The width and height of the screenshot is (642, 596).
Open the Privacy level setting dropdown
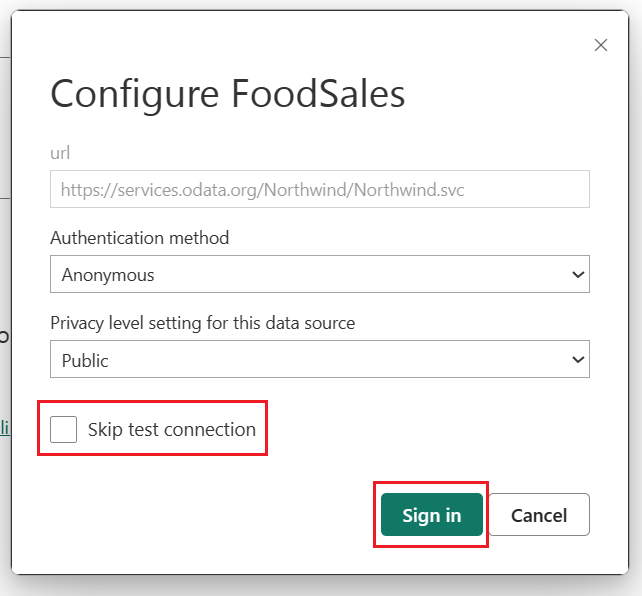pyautogui.click(x=320, y=359)
